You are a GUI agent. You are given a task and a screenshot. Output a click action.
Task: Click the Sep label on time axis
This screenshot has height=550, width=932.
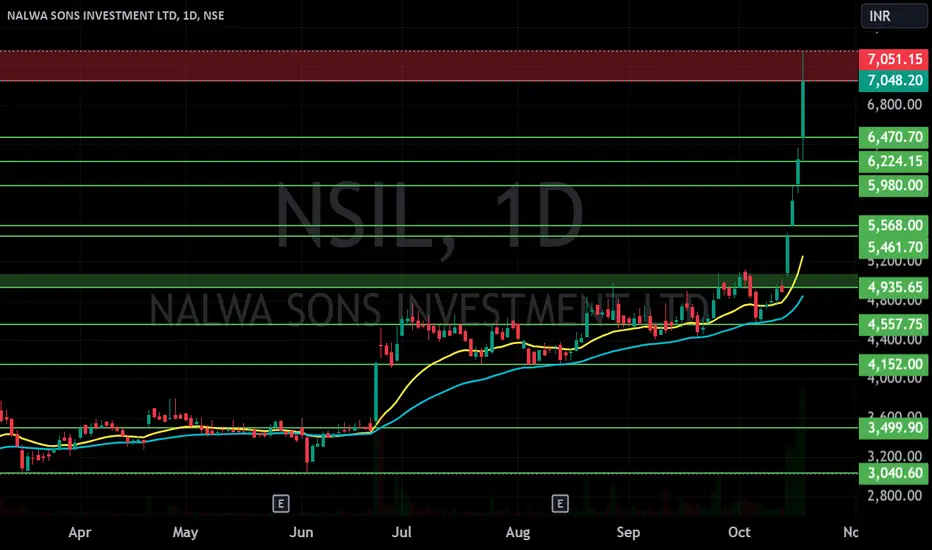click(x=628, y=532)
